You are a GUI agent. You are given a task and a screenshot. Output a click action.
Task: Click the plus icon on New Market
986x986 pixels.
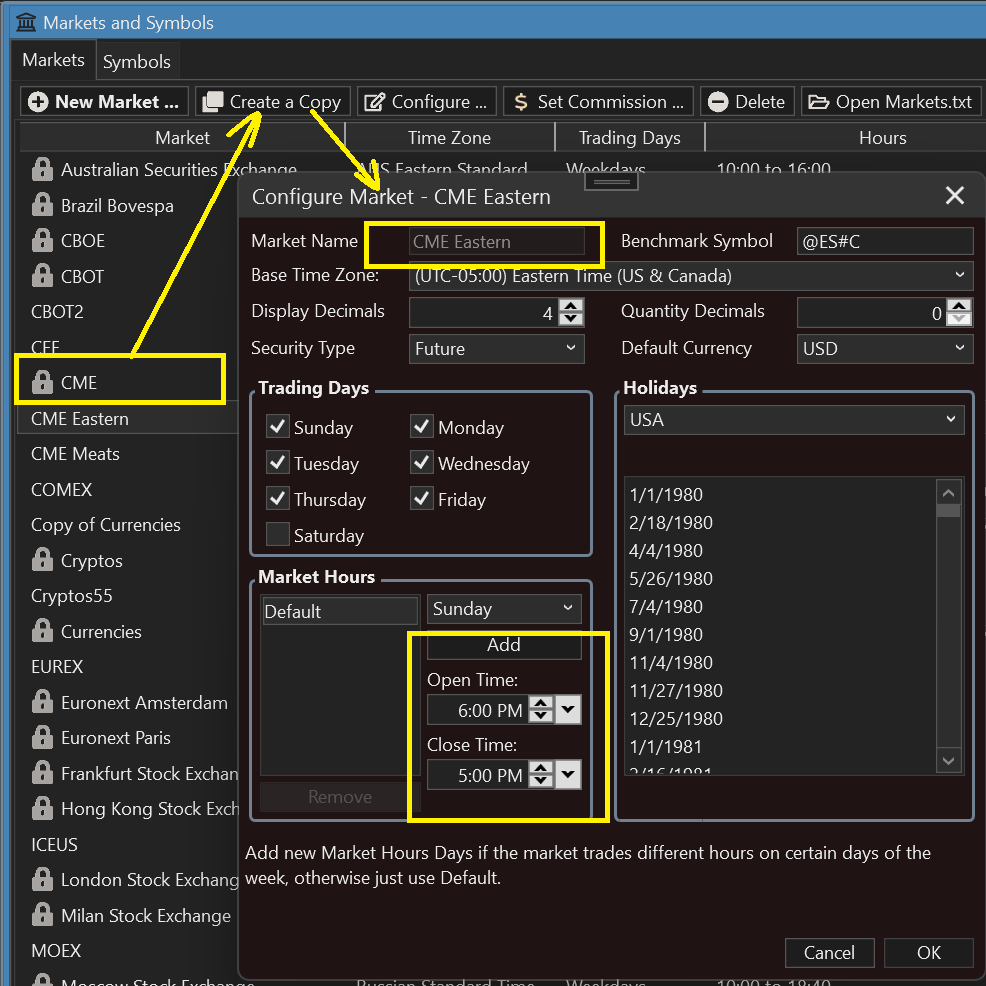pos(38,102)
